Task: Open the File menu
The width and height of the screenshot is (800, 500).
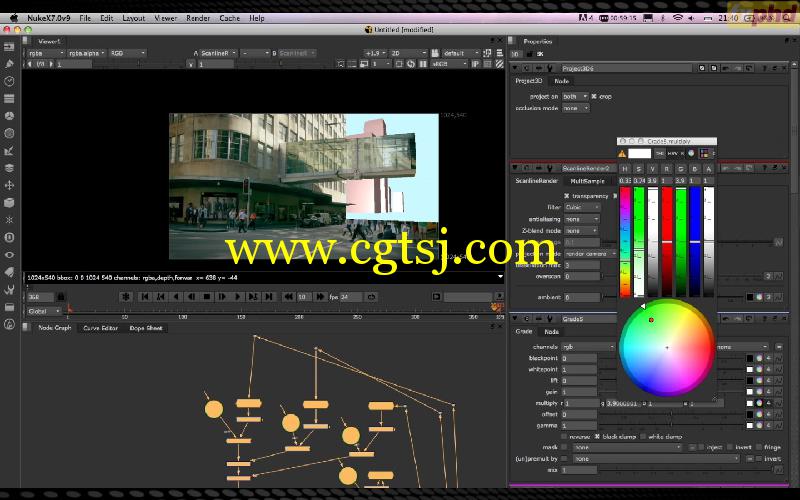Action: tap(85, 18)
